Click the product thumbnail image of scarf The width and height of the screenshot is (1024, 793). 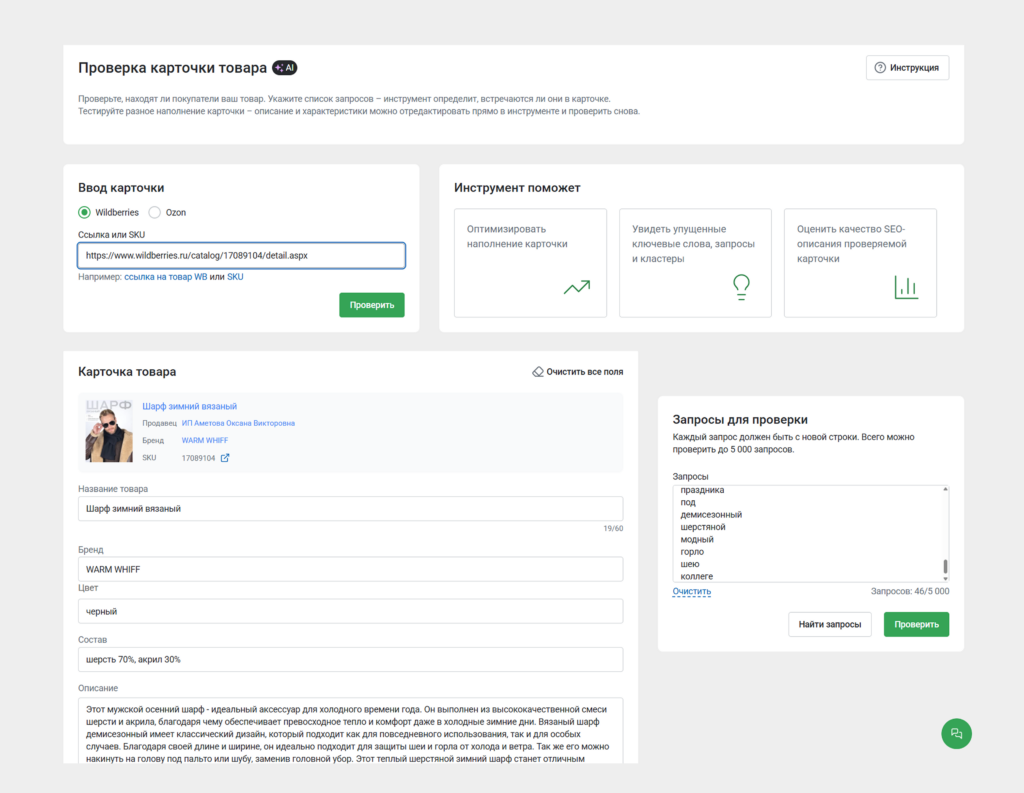coord(109,431)
